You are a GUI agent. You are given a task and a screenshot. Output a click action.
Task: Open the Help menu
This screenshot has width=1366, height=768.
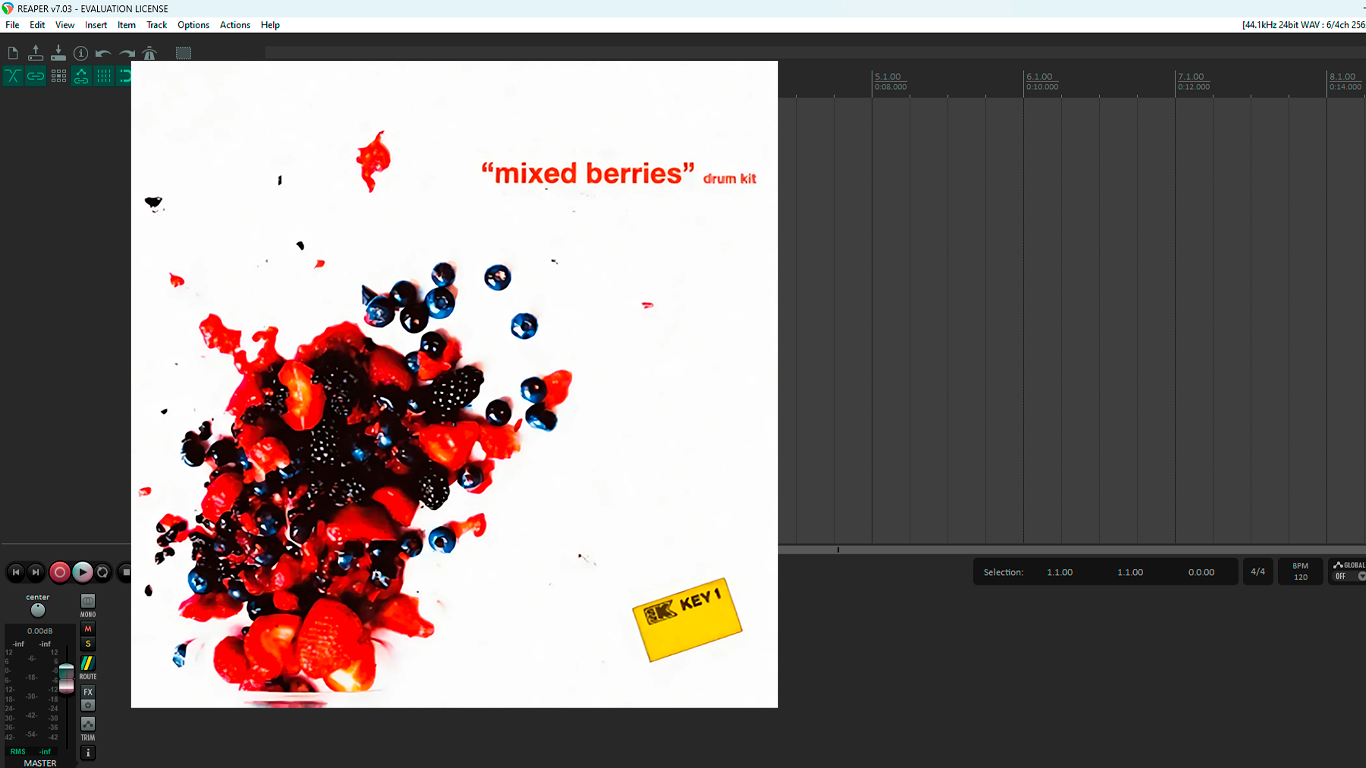pyautogui.click(x=270, y=25)
